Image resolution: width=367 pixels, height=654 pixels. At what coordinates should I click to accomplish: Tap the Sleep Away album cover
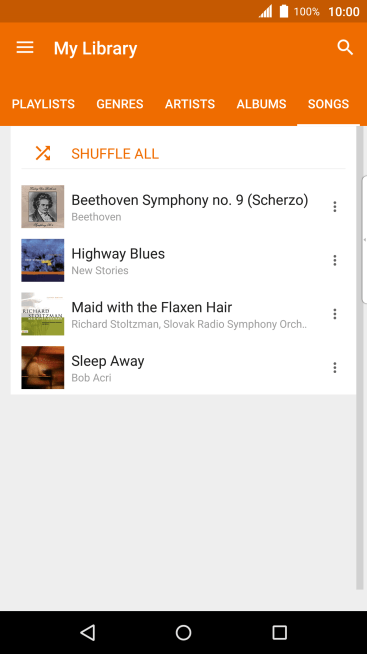click(x=43, y=367)
